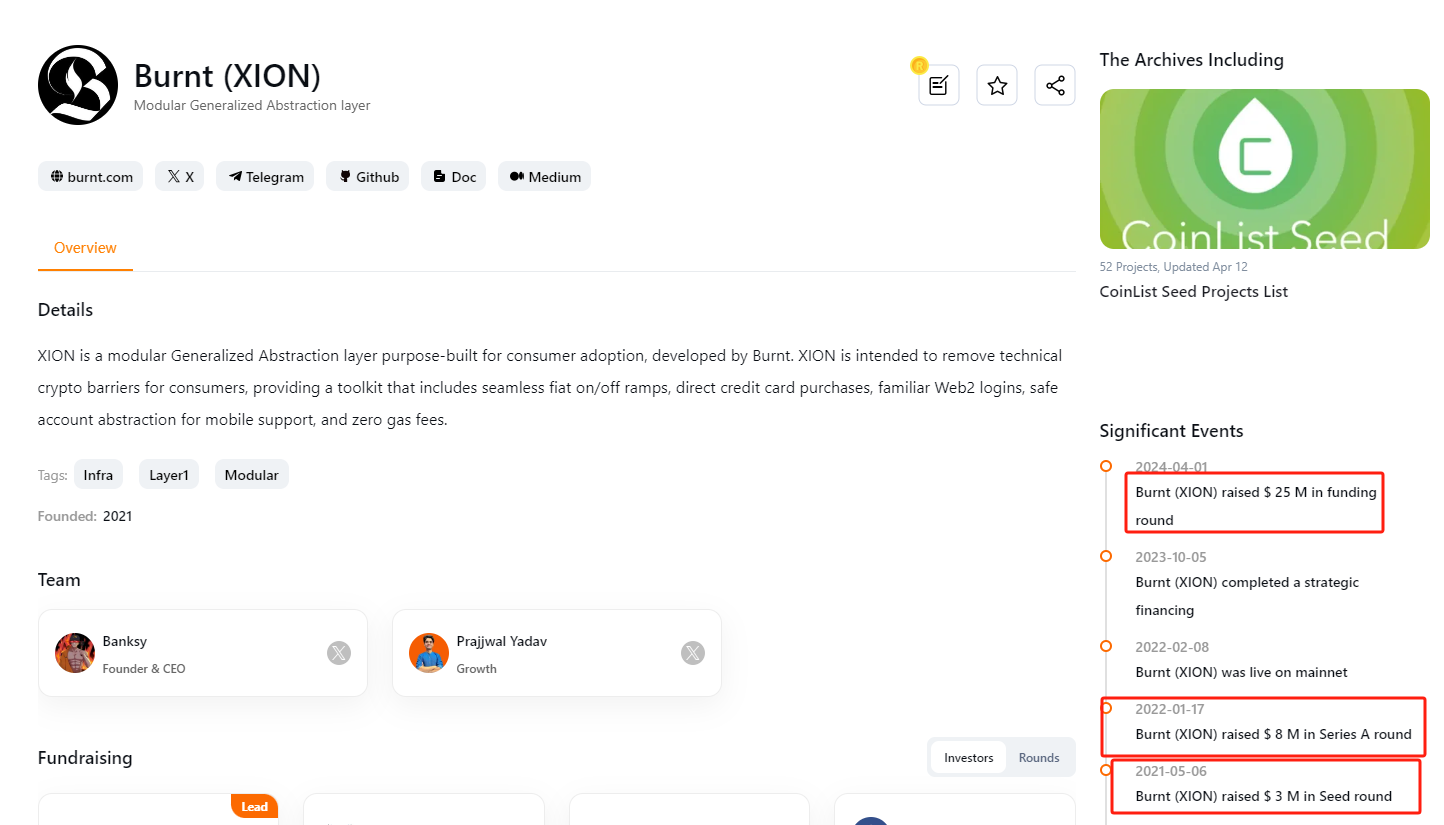
Task: Click the Burnt (XION) title heading
Action: pos(227,76)
